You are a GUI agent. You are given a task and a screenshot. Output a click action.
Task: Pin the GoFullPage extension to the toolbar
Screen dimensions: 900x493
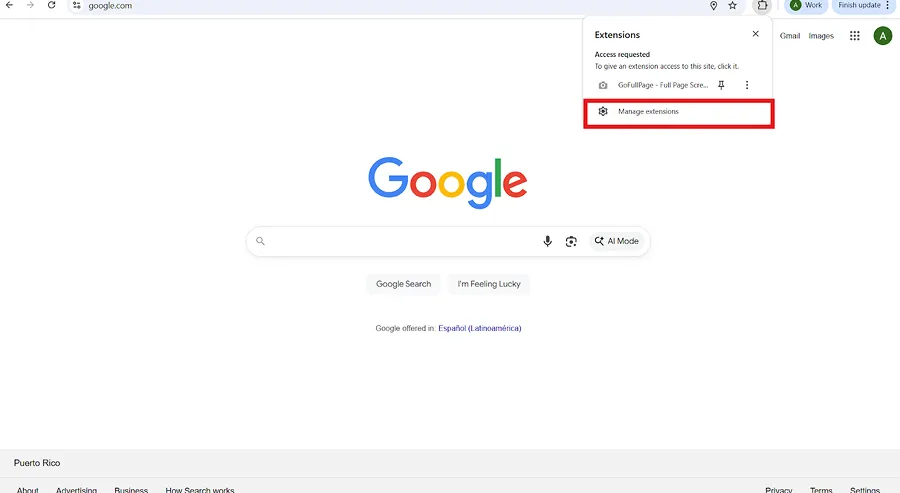(x=721, y=85)
